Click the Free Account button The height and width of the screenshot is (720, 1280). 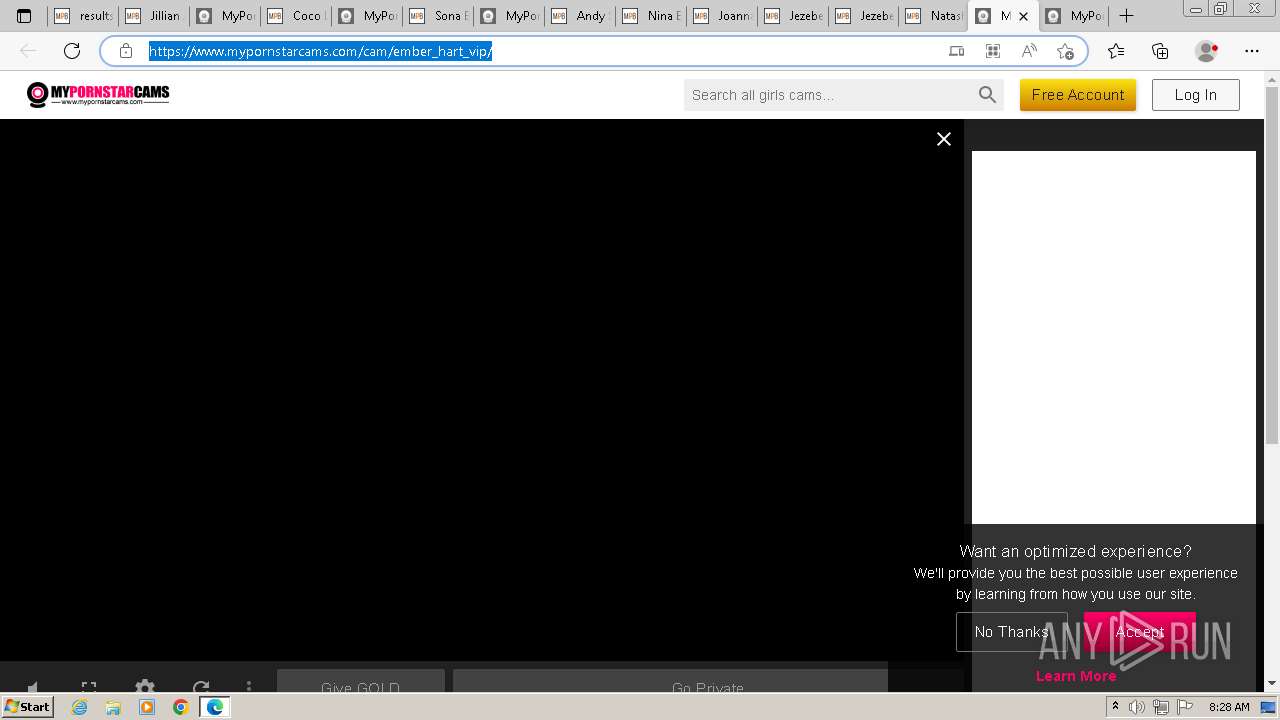click(x=1078, y=95)
